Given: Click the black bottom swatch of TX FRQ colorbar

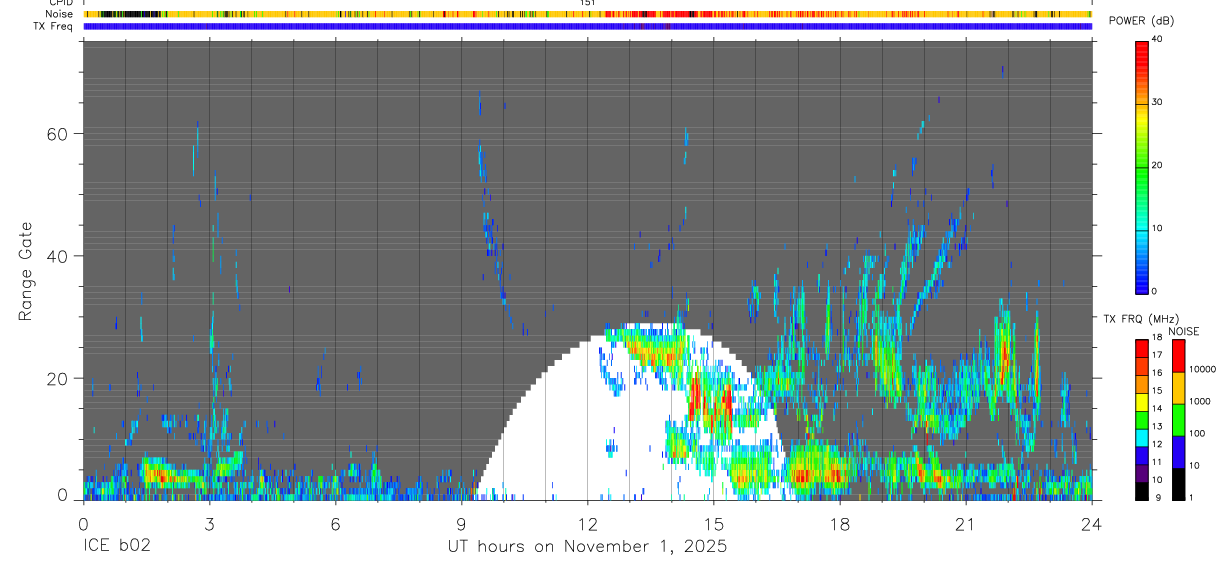Looking at the screenshot, I should pyautogui.click(x=1142, y=490).
